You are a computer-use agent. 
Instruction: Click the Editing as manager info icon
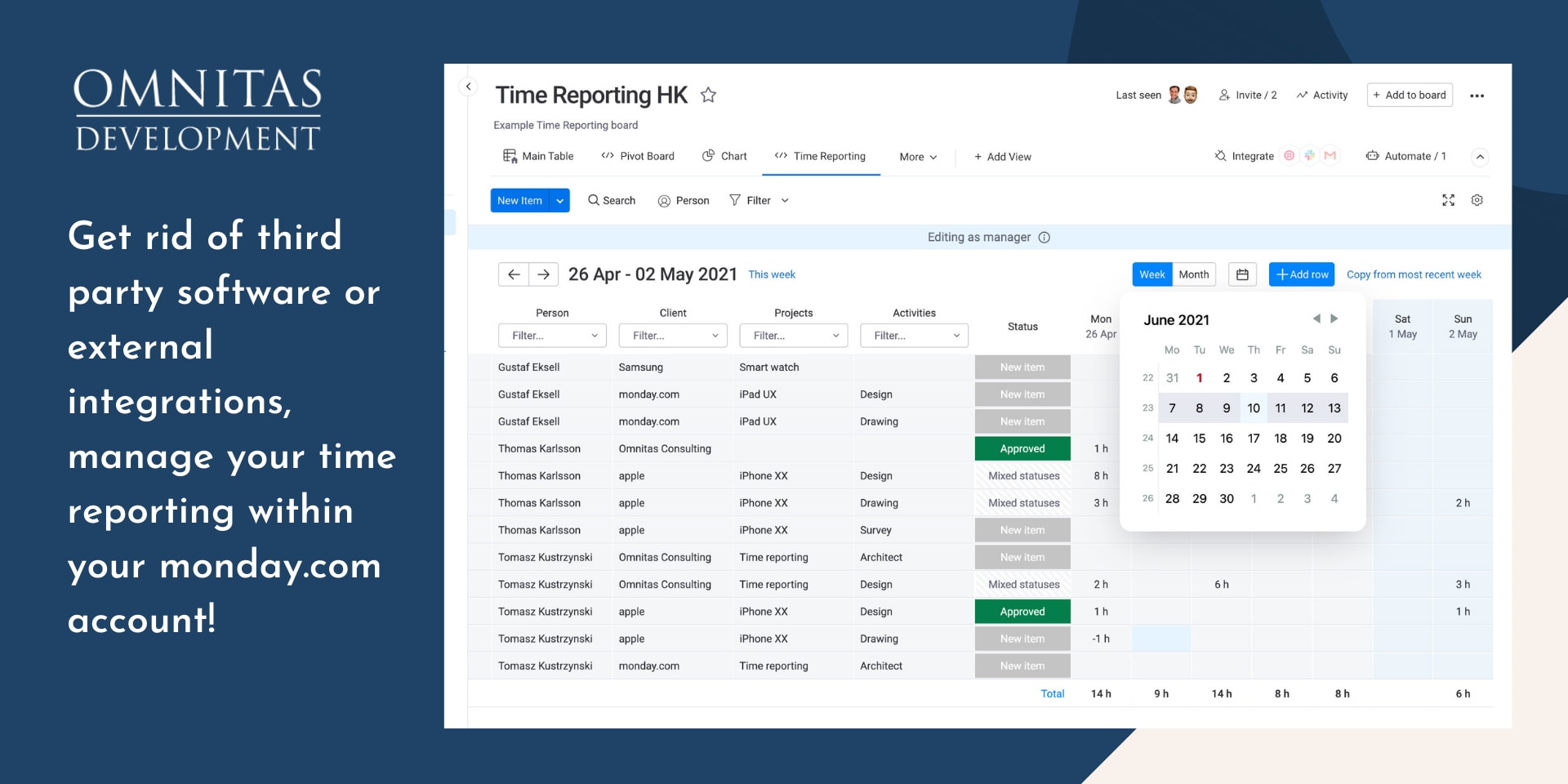tap(1044, 238)
